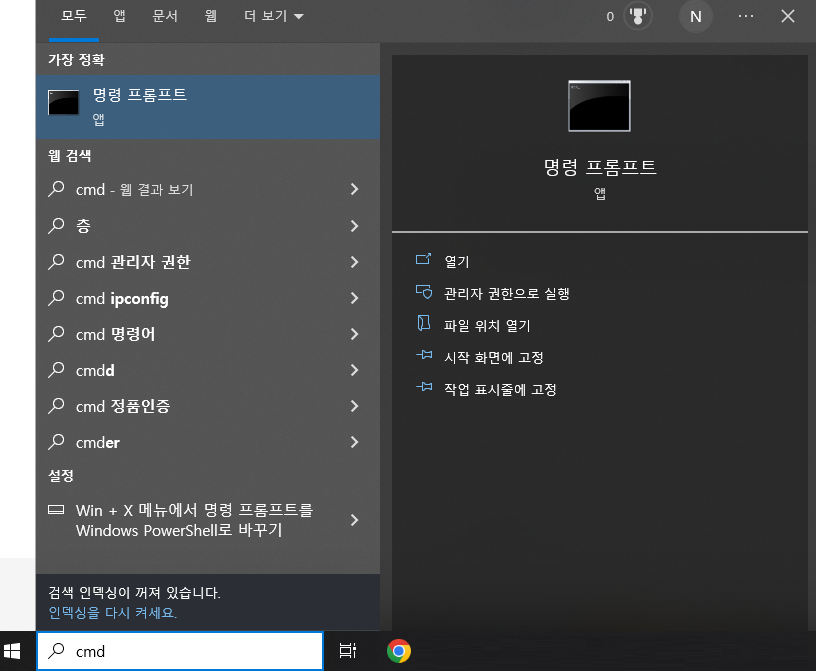
Task: Click the keyboard icon beside Win + X setting
Action: point(56,510)
